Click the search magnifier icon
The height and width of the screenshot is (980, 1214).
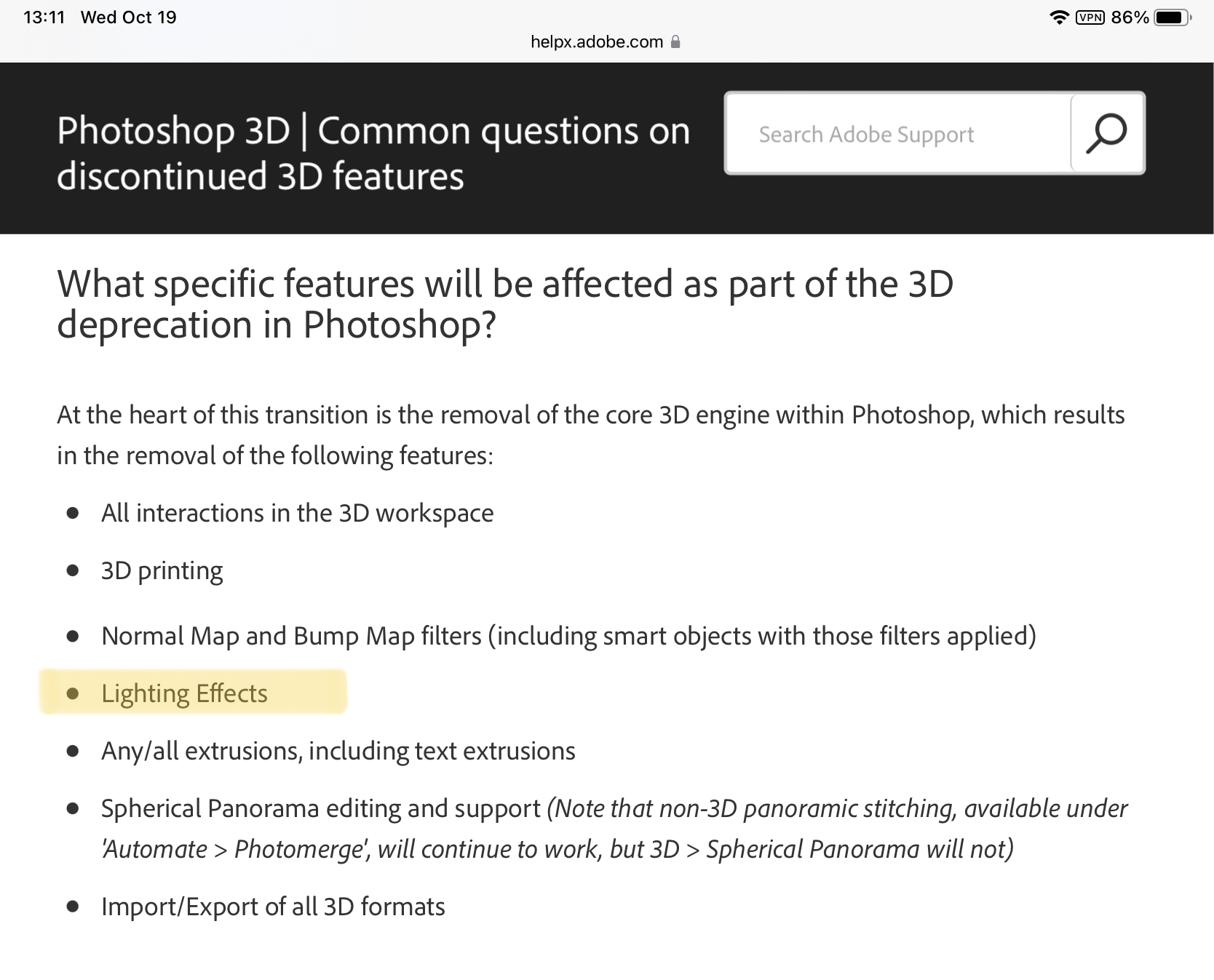[1105, 133]
